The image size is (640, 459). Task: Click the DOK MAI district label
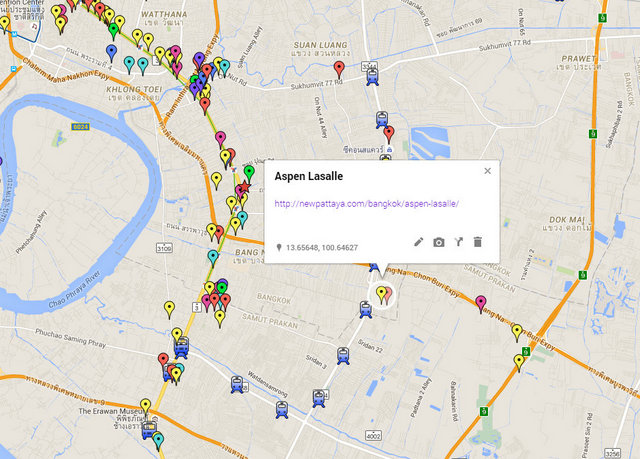(x=567, y=220)
